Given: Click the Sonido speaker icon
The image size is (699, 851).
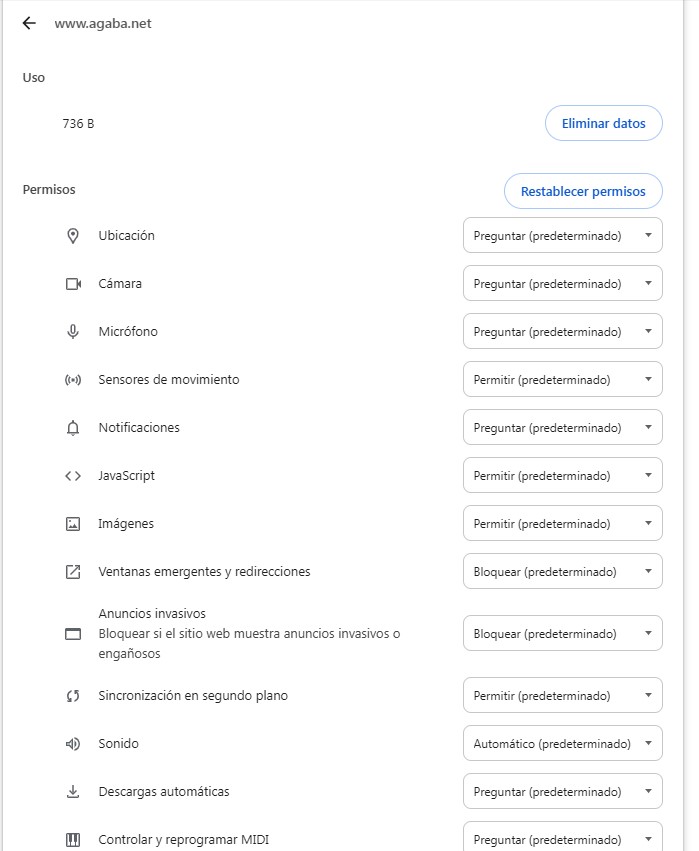Looking at the screenshot, I should tap(73, 744).
